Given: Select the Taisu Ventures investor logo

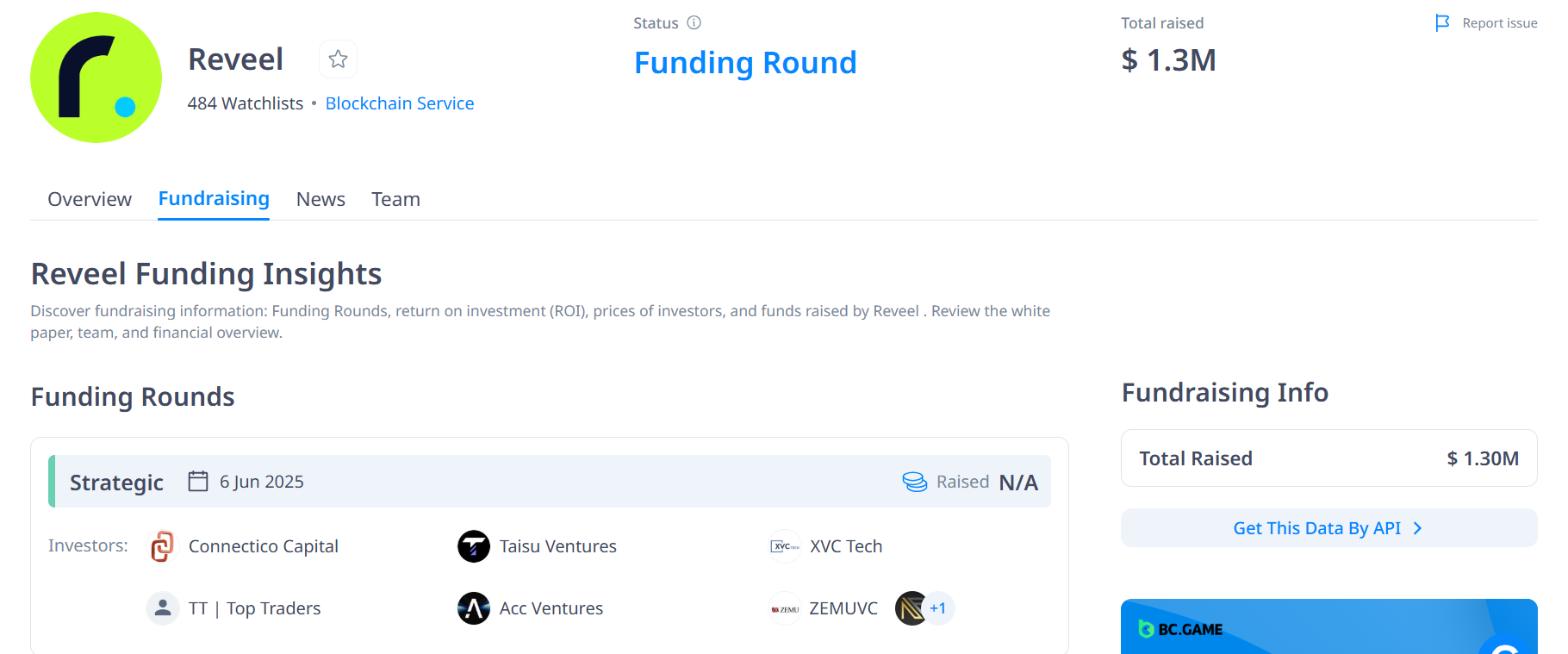Looking at the screenshot, I should coord(473,546).
